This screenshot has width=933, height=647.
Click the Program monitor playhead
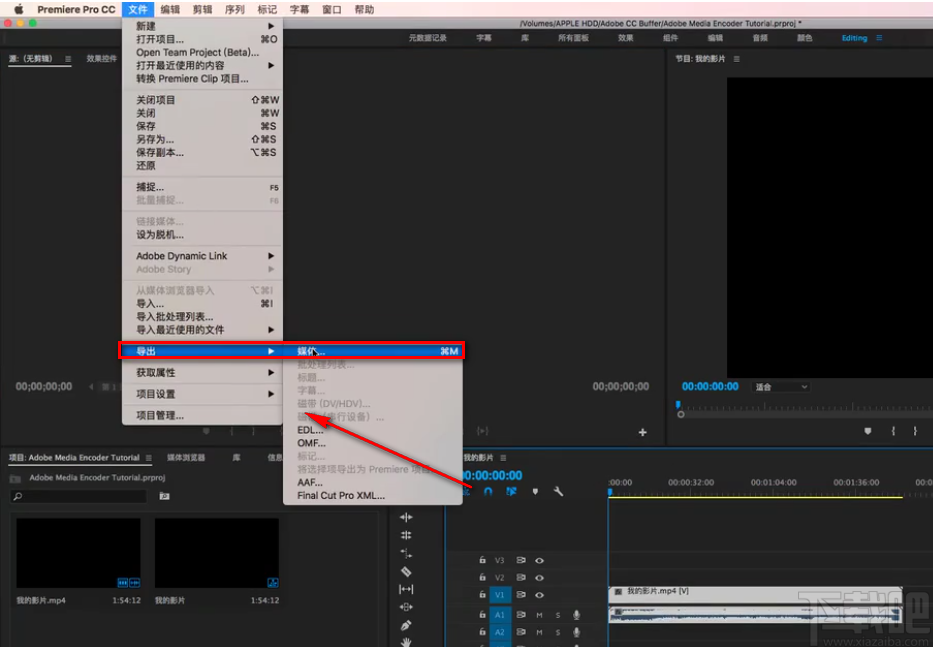(678, 405)
